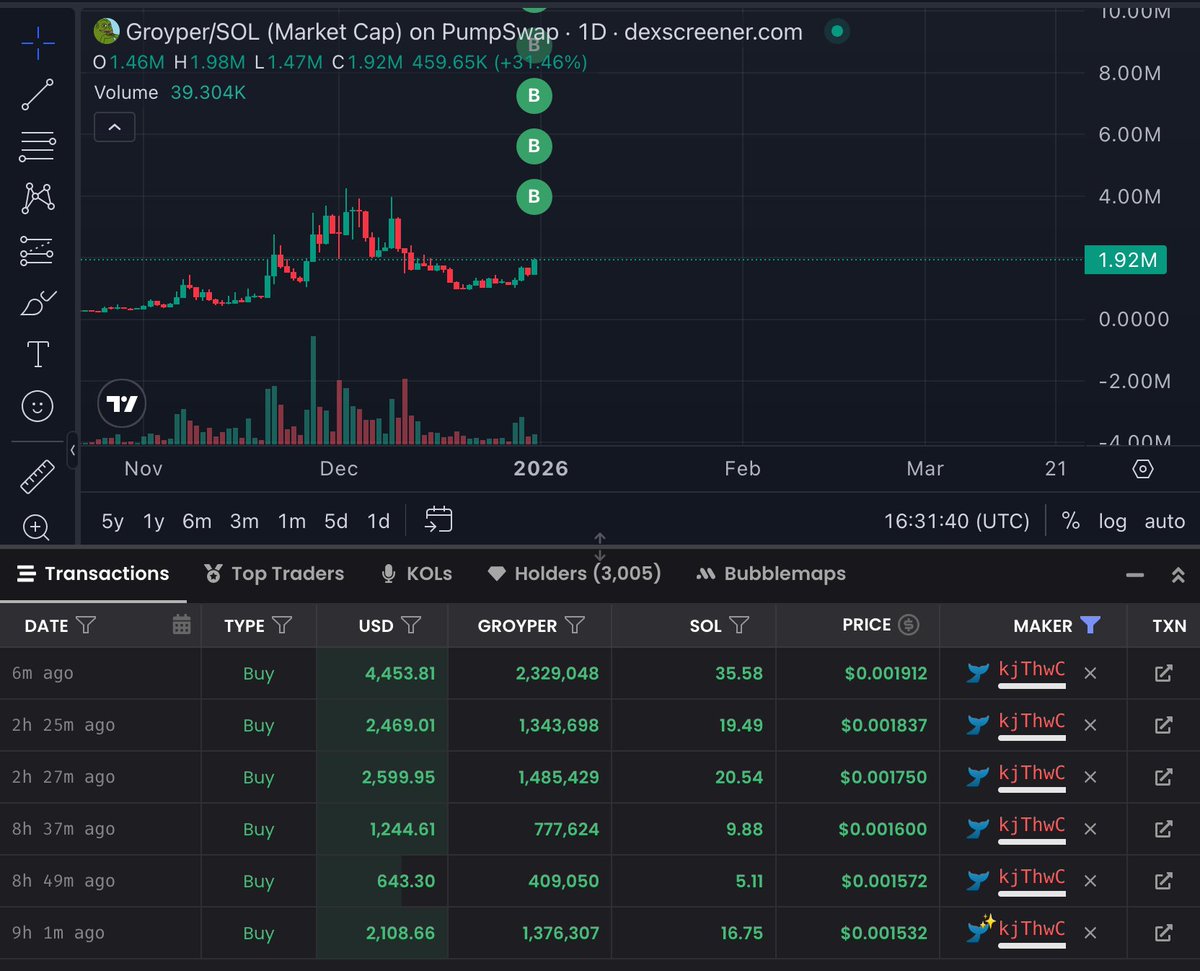
Task: Click the green market status indicator
Action: click(838, 32)
